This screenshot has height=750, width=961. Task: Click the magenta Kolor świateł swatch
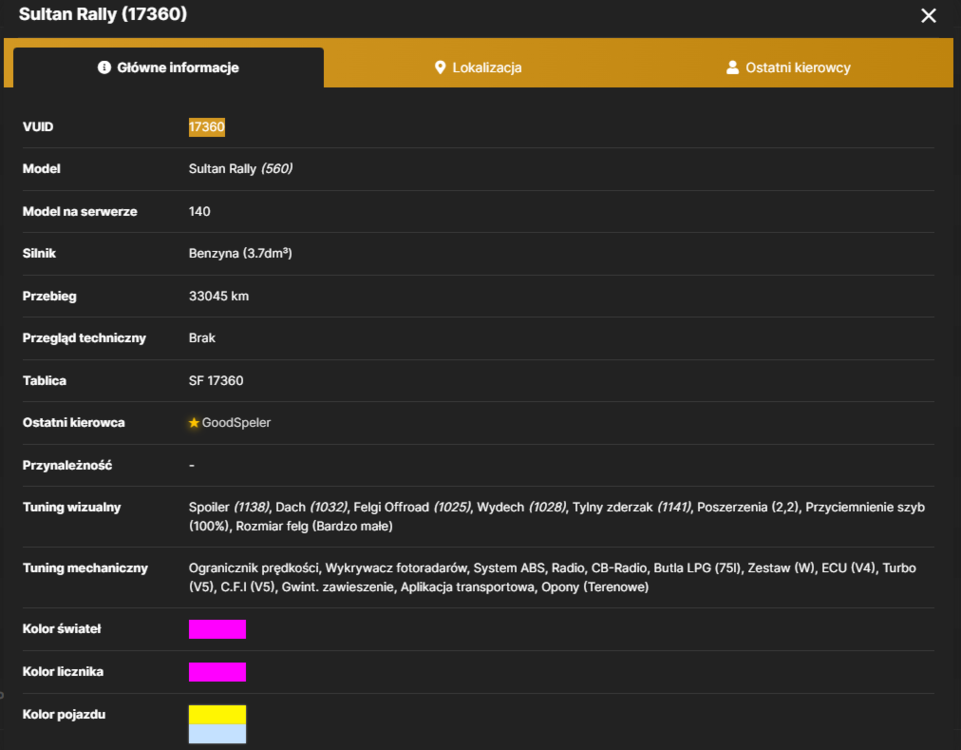pyautogui.click(x=218, y=629)
